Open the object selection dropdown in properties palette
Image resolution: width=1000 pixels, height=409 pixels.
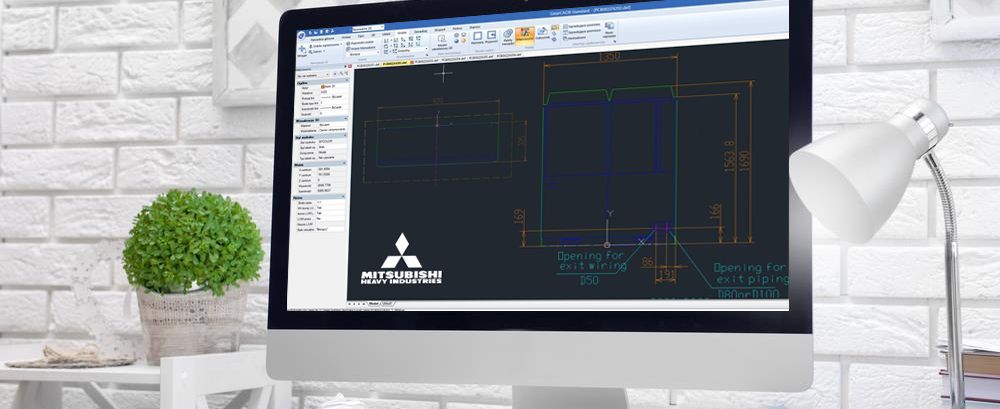pos(312,75)
